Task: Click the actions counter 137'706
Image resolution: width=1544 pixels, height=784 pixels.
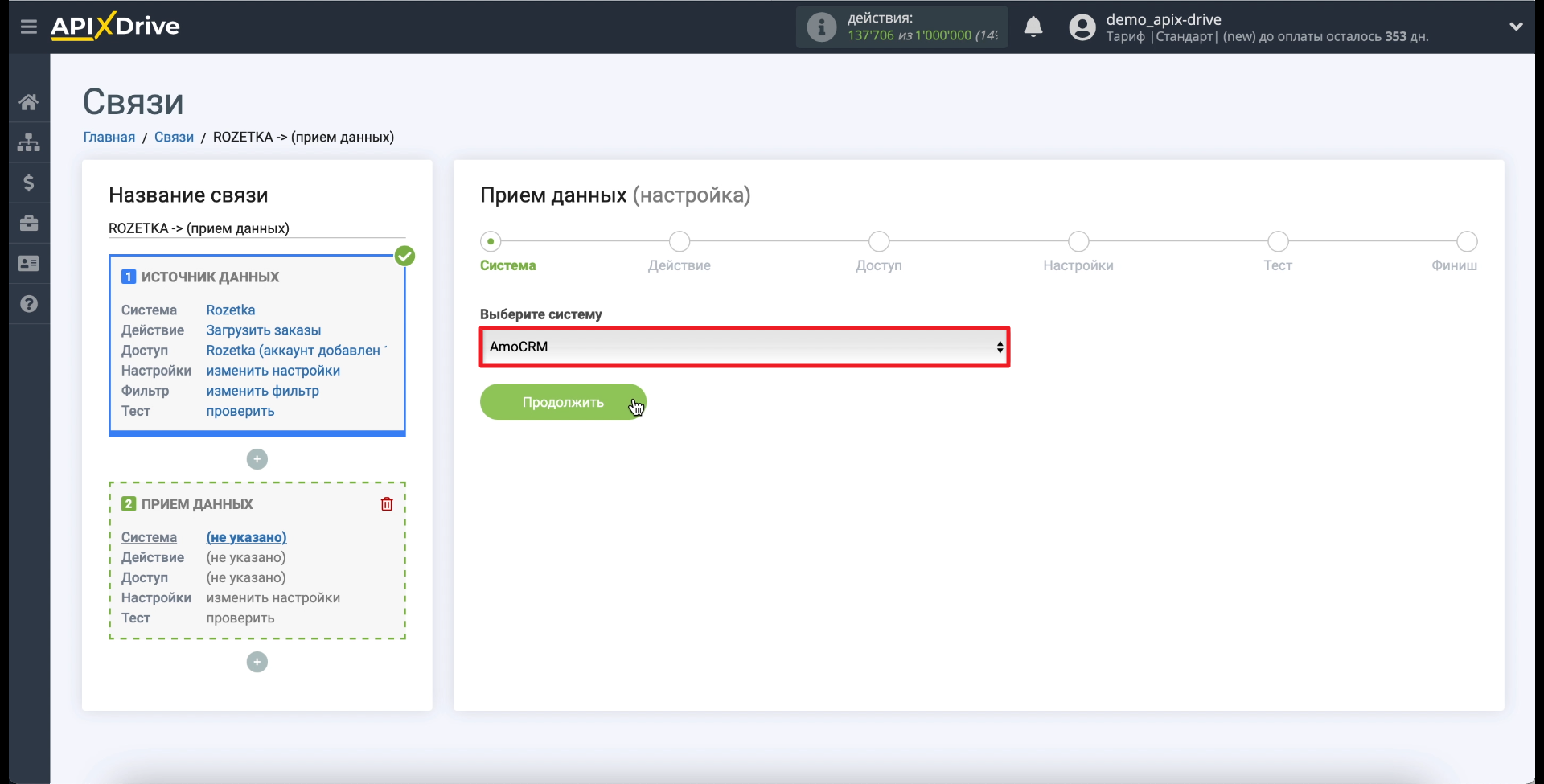Action: tap(870, 35)
